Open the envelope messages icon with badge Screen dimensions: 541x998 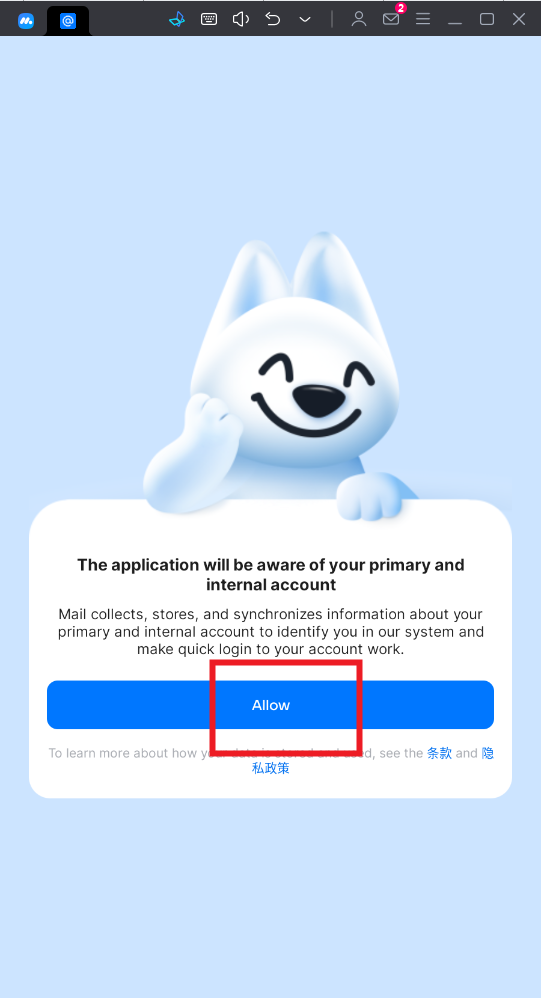(392, 17)
